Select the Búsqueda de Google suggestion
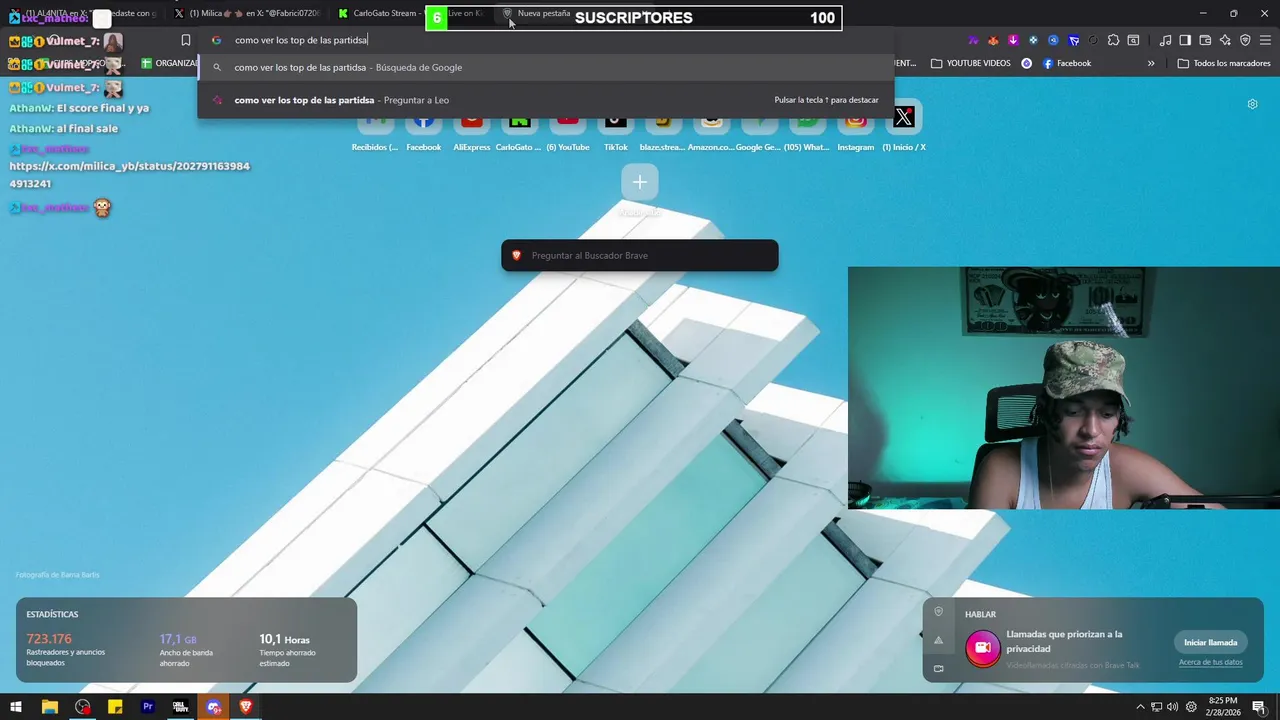 coord(546,67)
